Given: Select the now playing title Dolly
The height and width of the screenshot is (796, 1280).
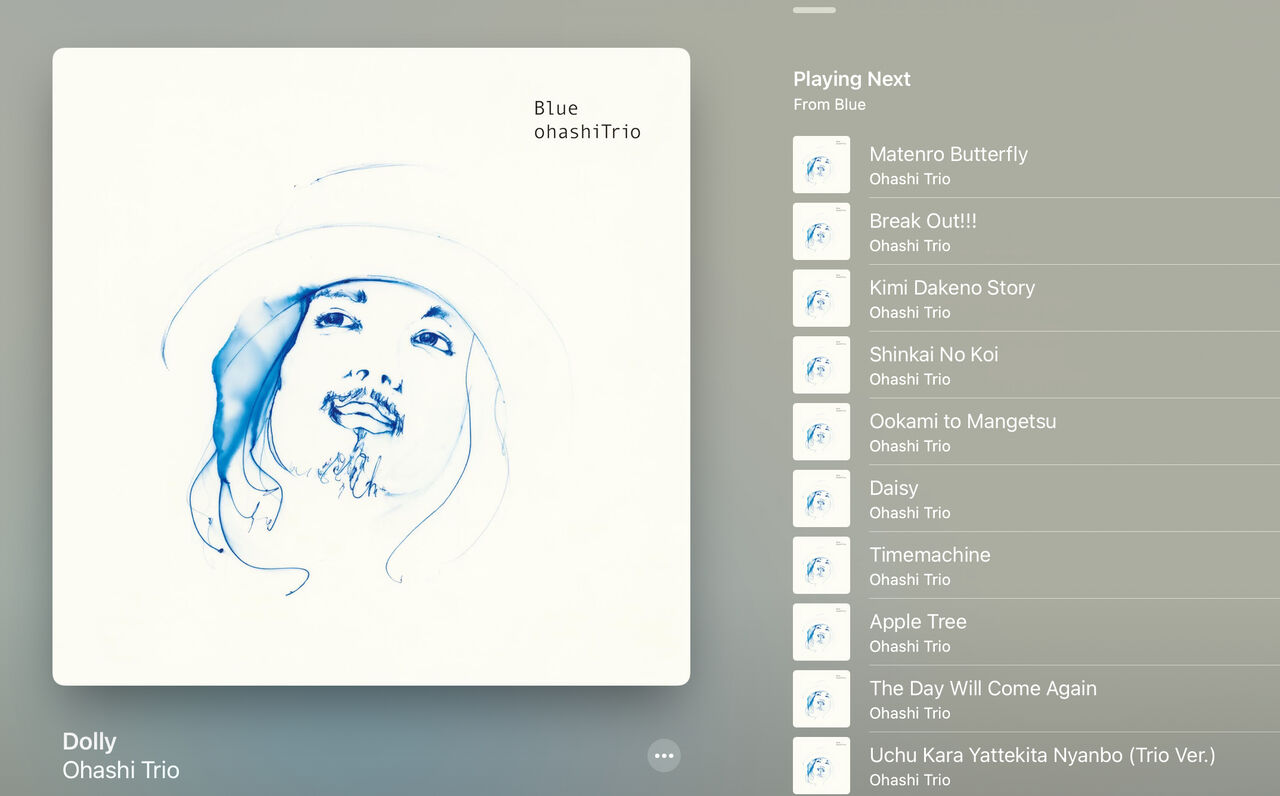Looking at the screenshot, I should click(x=89, y=742).
